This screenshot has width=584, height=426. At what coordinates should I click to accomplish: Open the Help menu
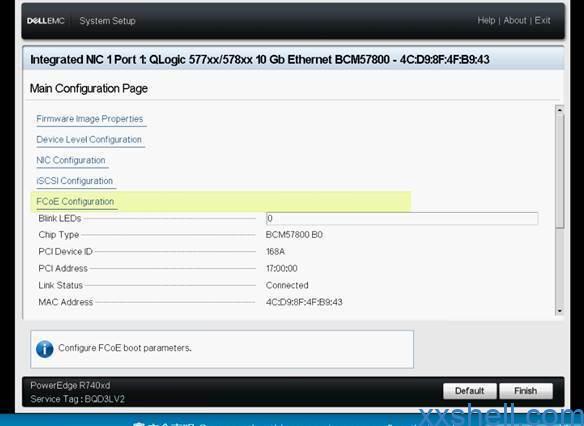(x=486, y=20)
